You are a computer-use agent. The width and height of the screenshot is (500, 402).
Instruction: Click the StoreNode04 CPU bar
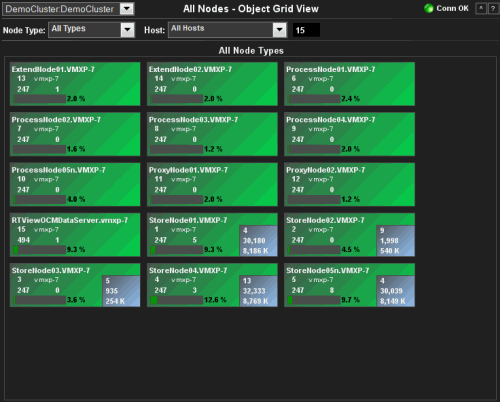(177, 300)
